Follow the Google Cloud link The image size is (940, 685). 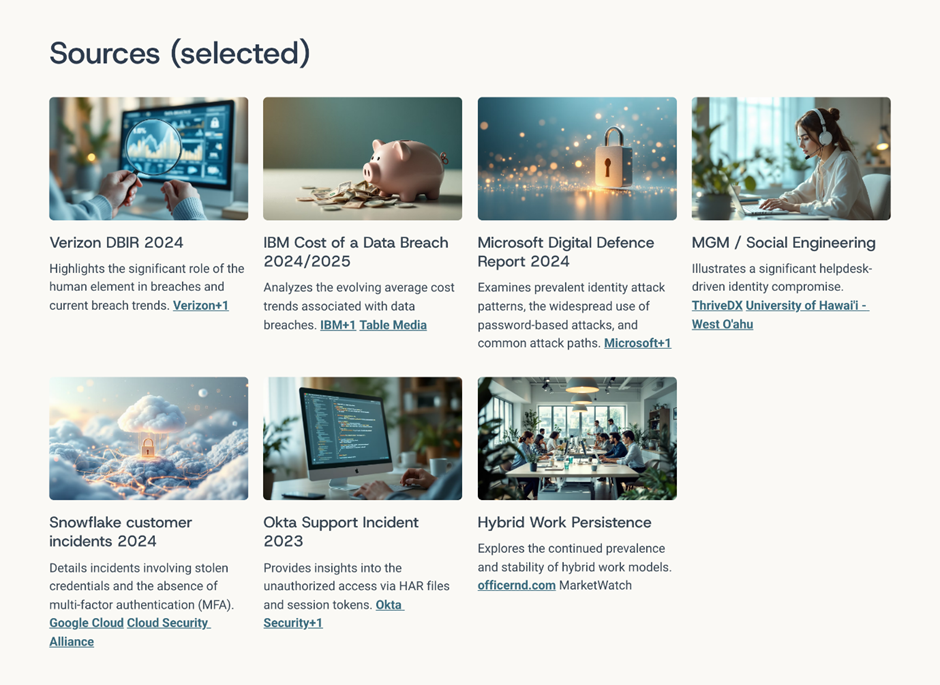click(x=86, y=623)
